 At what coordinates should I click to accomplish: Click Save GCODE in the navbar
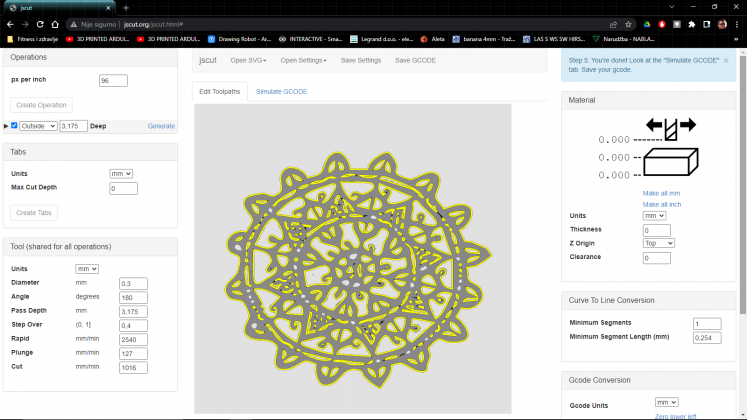(x=415, y=61)
